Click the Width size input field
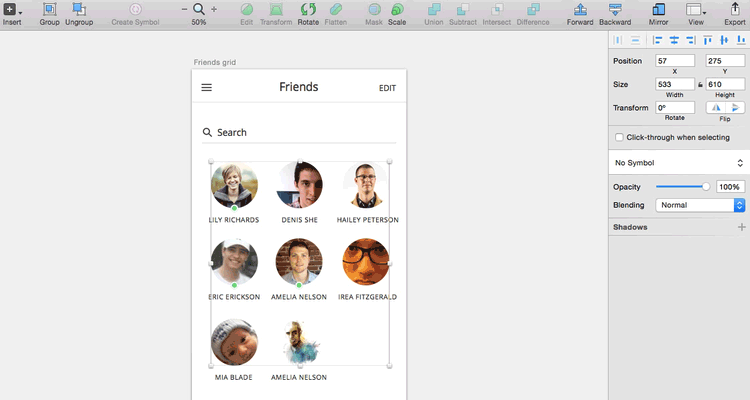 674,84
